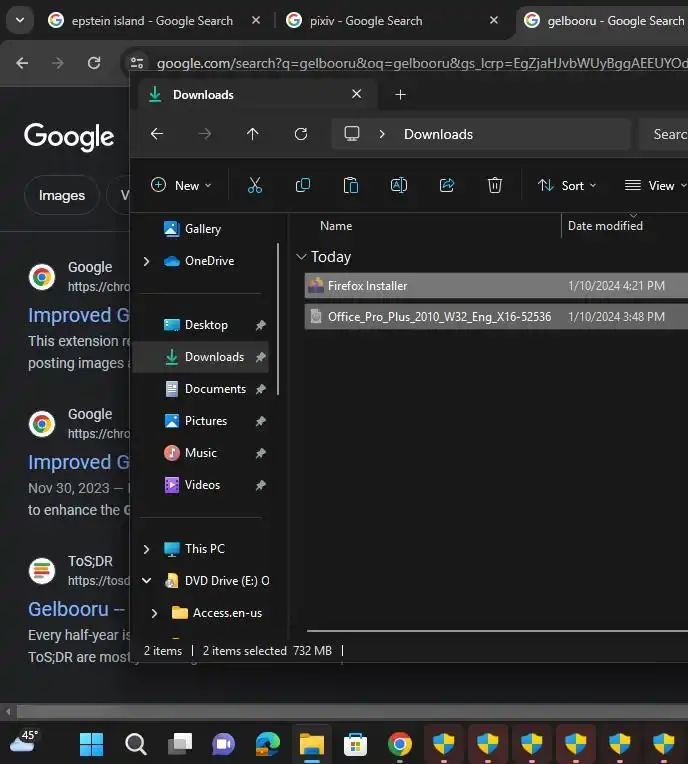
Task: Select the gelbooru Google Search tab
Action: point(604,20)
